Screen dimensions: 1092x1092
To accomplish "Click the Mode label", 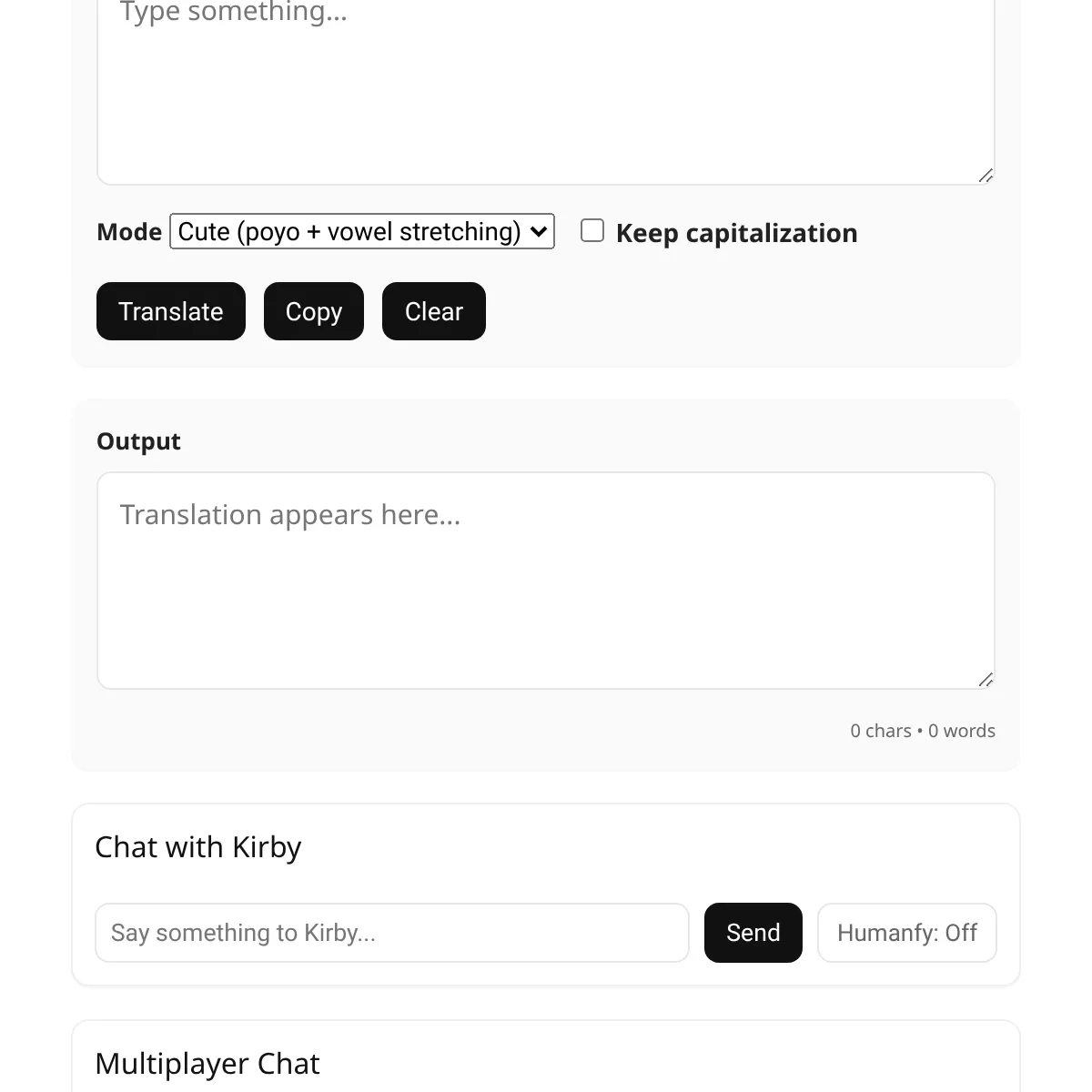I will [129, 232].
